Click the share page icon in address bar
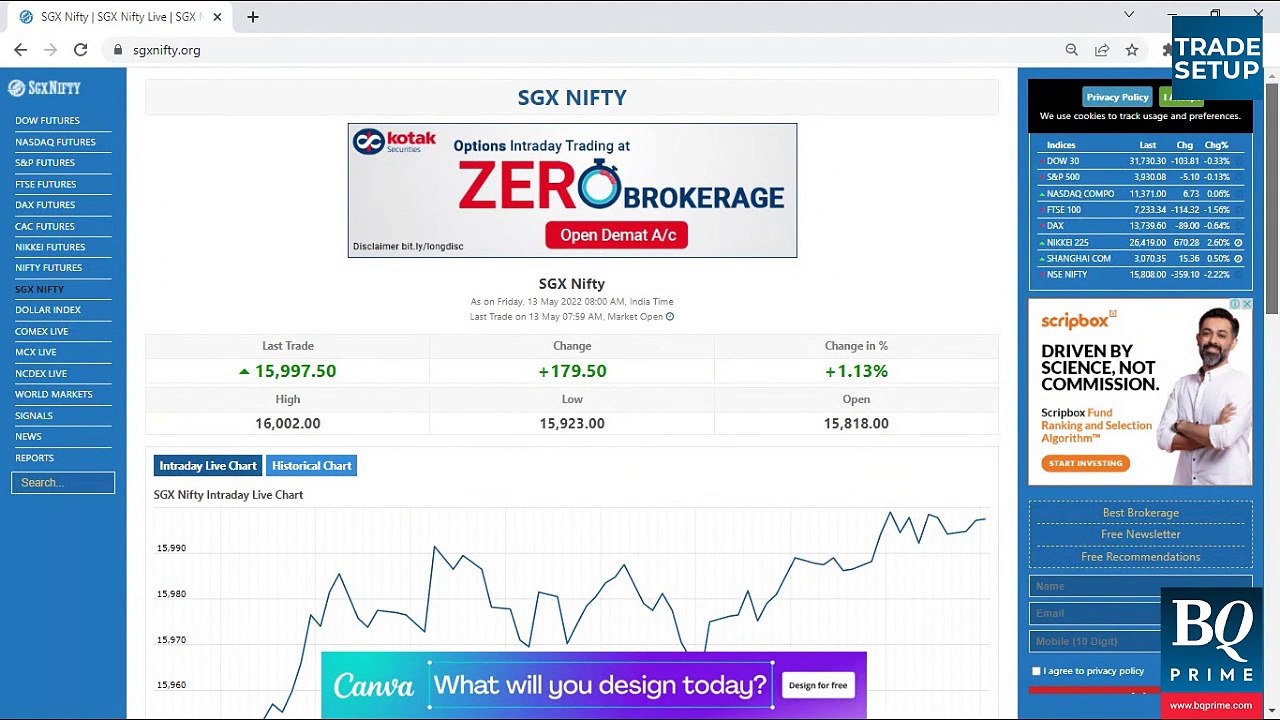The width and height of the screenshot is (1280, 720). point(1101,50)
